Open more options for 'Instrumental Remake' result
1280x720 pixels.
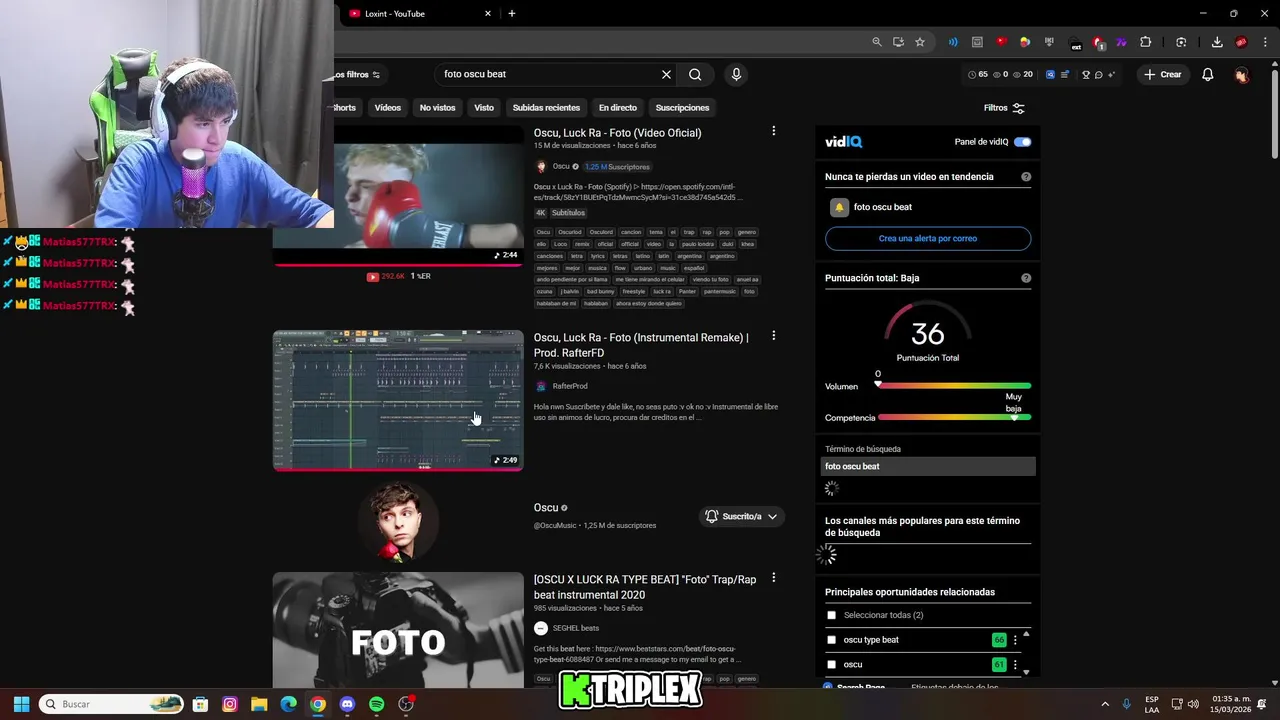(773, 336)
